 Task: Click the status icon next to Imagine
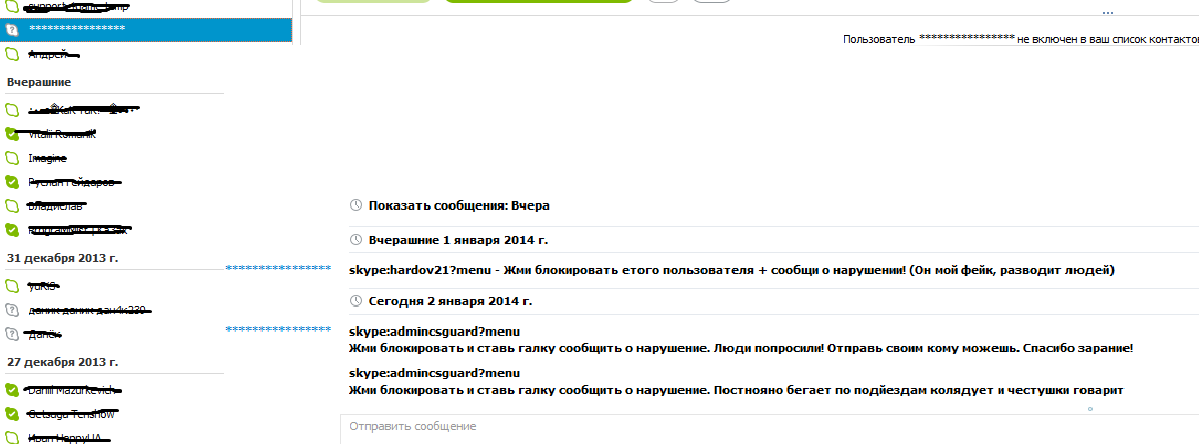tap(11, 158)
